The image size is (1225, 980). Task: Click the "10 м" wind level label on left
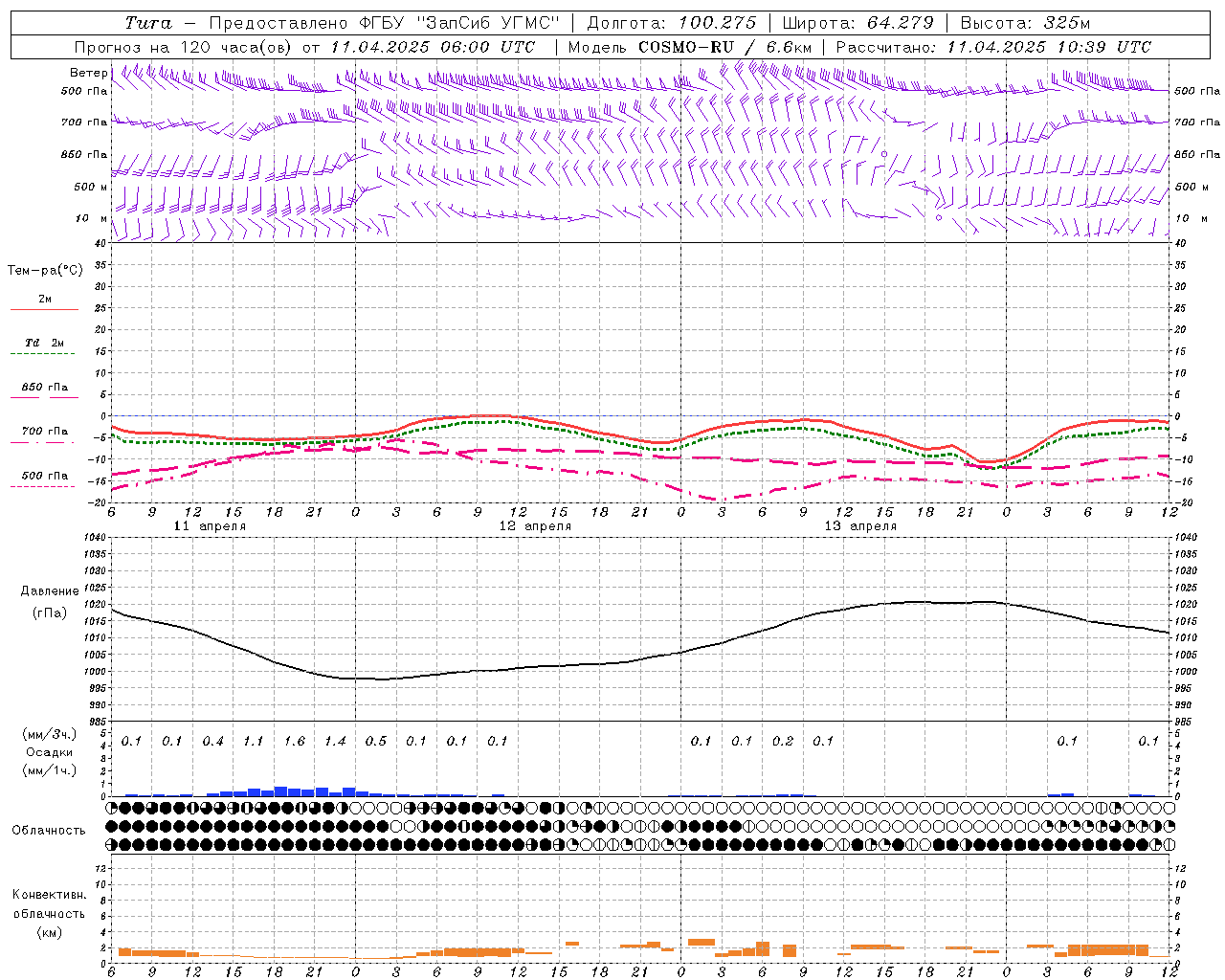click(x=92, y=218)
